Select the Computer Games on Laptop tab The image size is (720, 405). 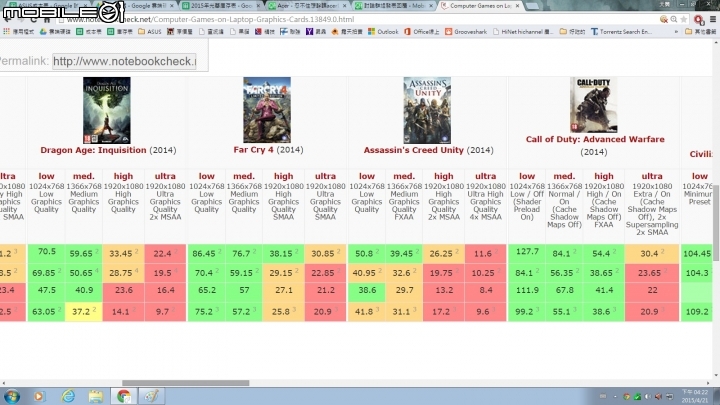click(480, 6)
